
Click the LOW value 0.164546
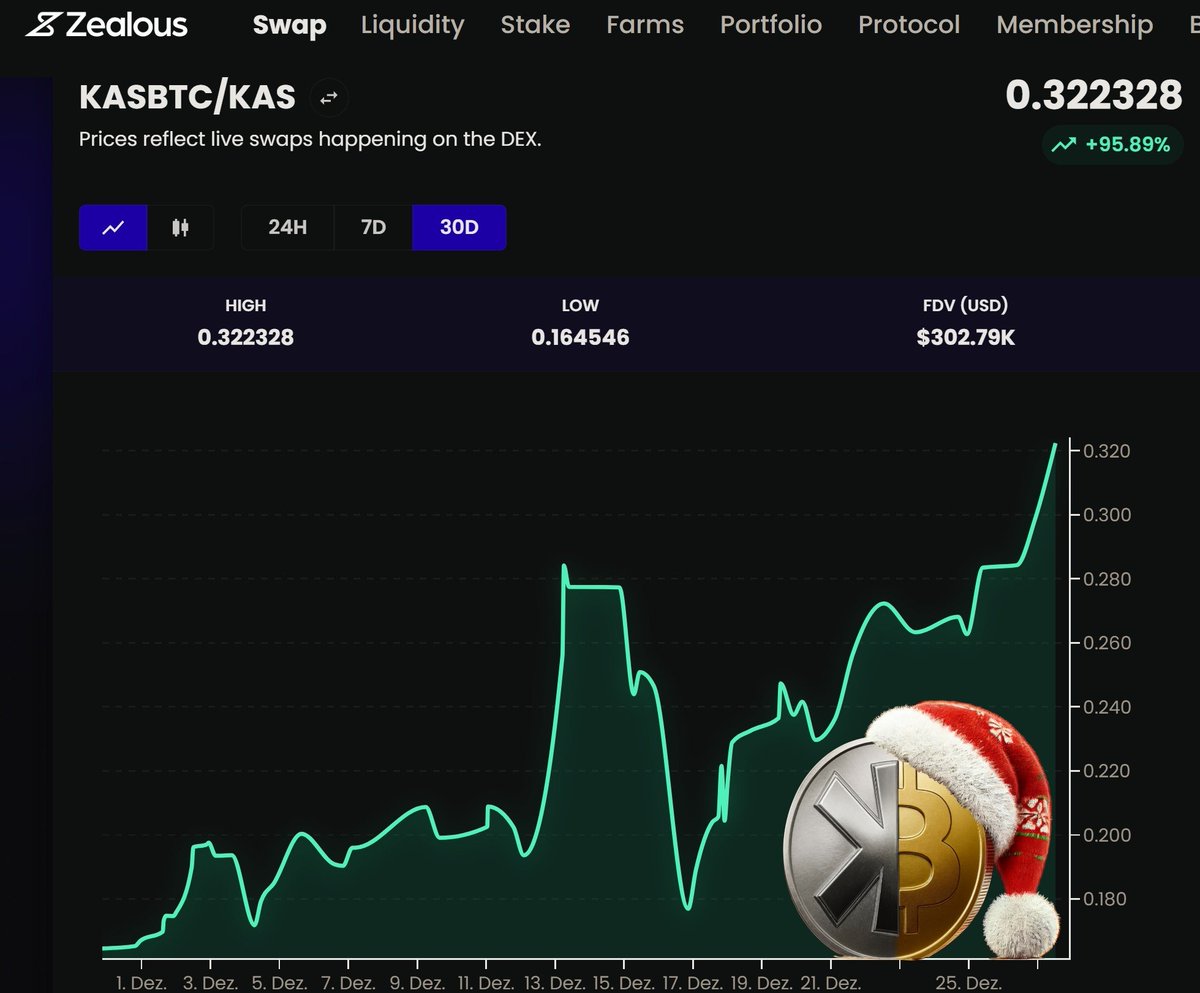[581, 338]
